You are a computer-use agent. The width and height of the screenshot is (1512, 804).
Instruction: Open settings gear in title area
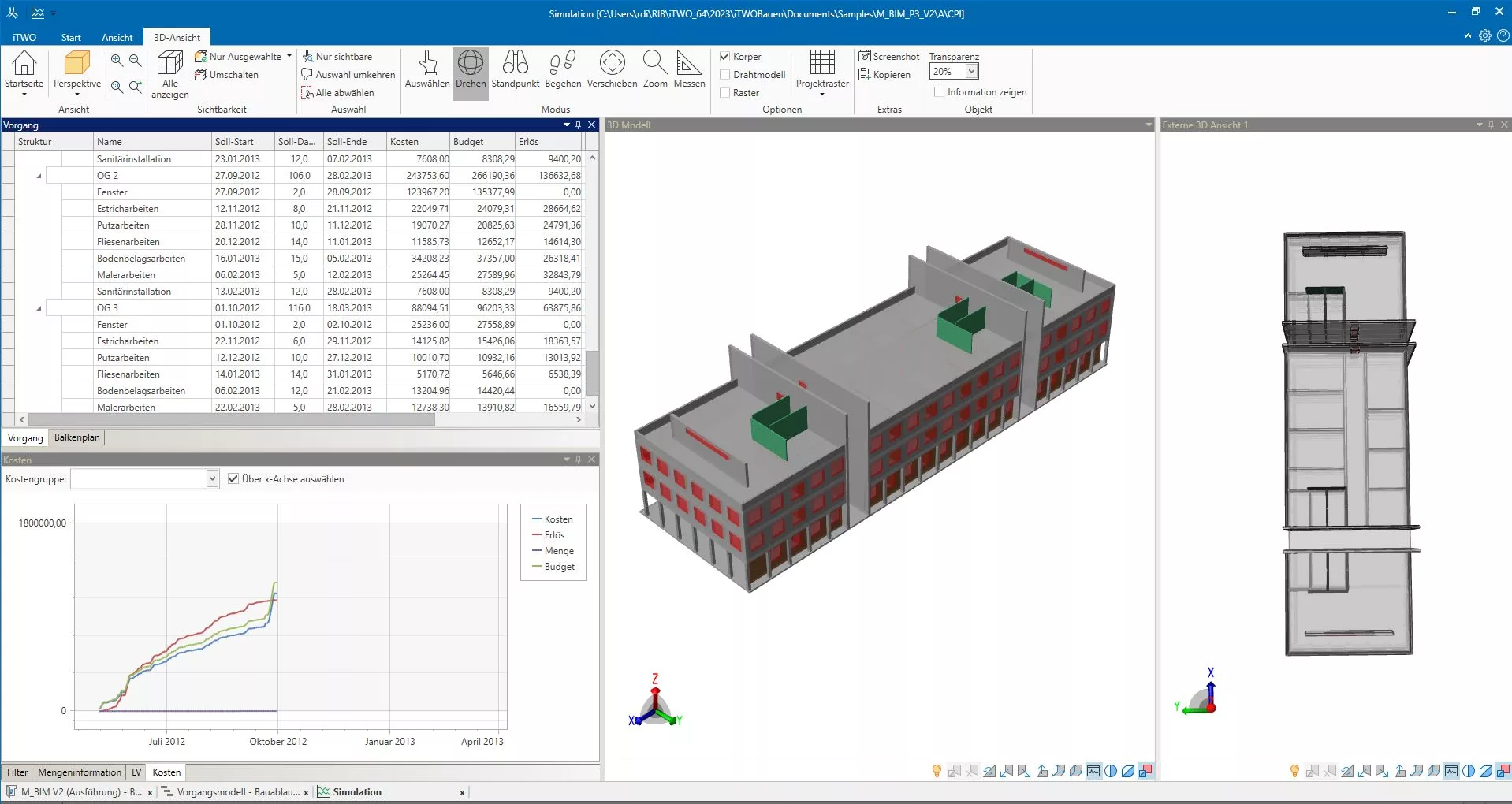coord(1485,36)
